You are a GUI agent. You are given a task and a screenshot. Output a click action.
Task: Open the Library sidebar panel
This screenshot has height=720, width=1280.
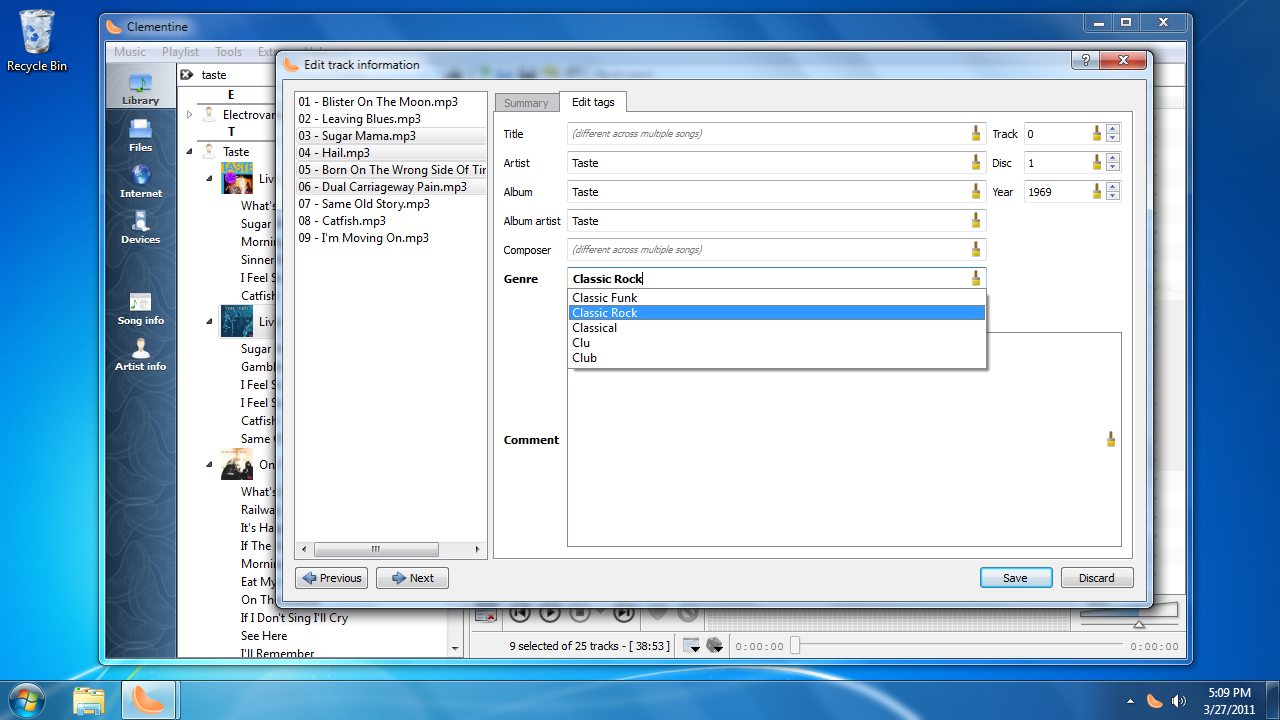point(140,89)
